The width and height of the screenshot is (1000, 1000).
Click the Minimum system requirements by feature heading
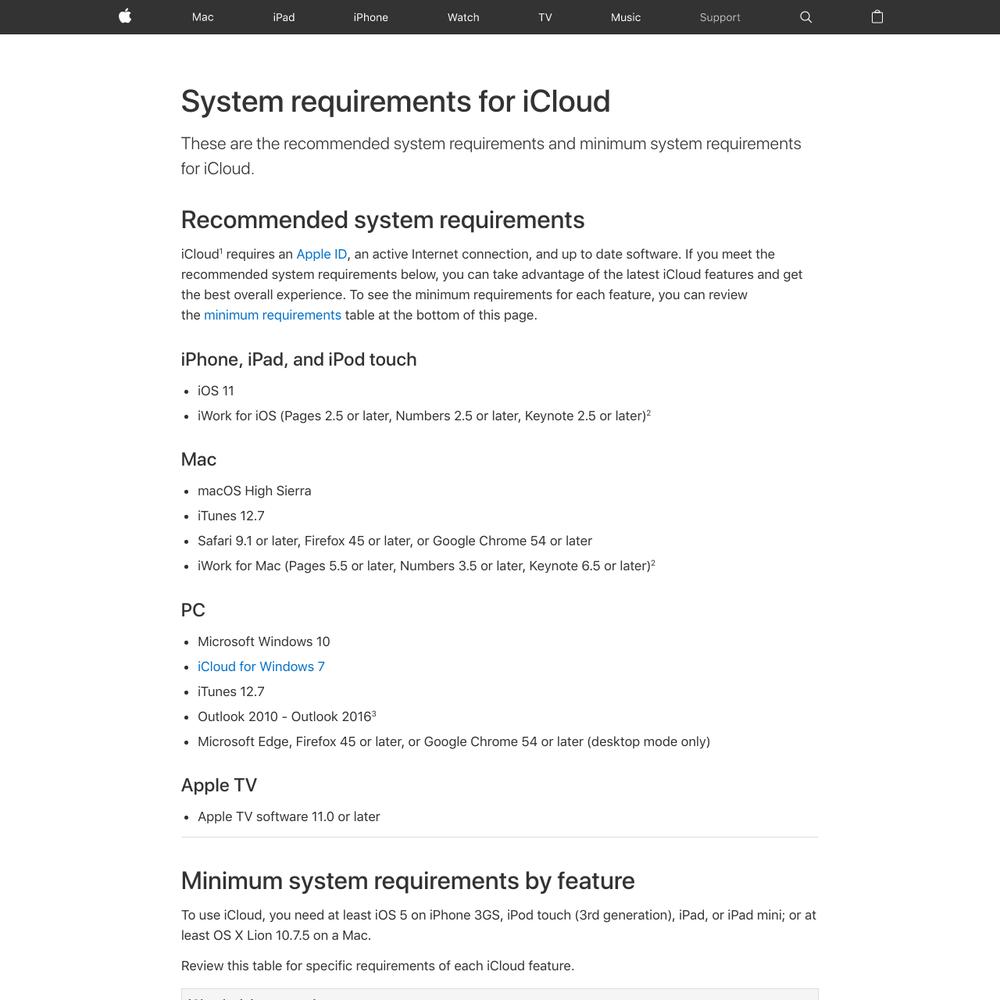pos(408,881)
